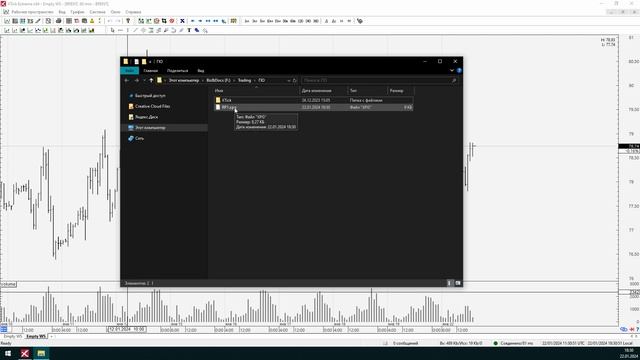Click 'RnBDocs (F:)' in the address breadcrumb
Image resolution: width=640 pixels, height=360 pixels.
click(x=218, y=80)
